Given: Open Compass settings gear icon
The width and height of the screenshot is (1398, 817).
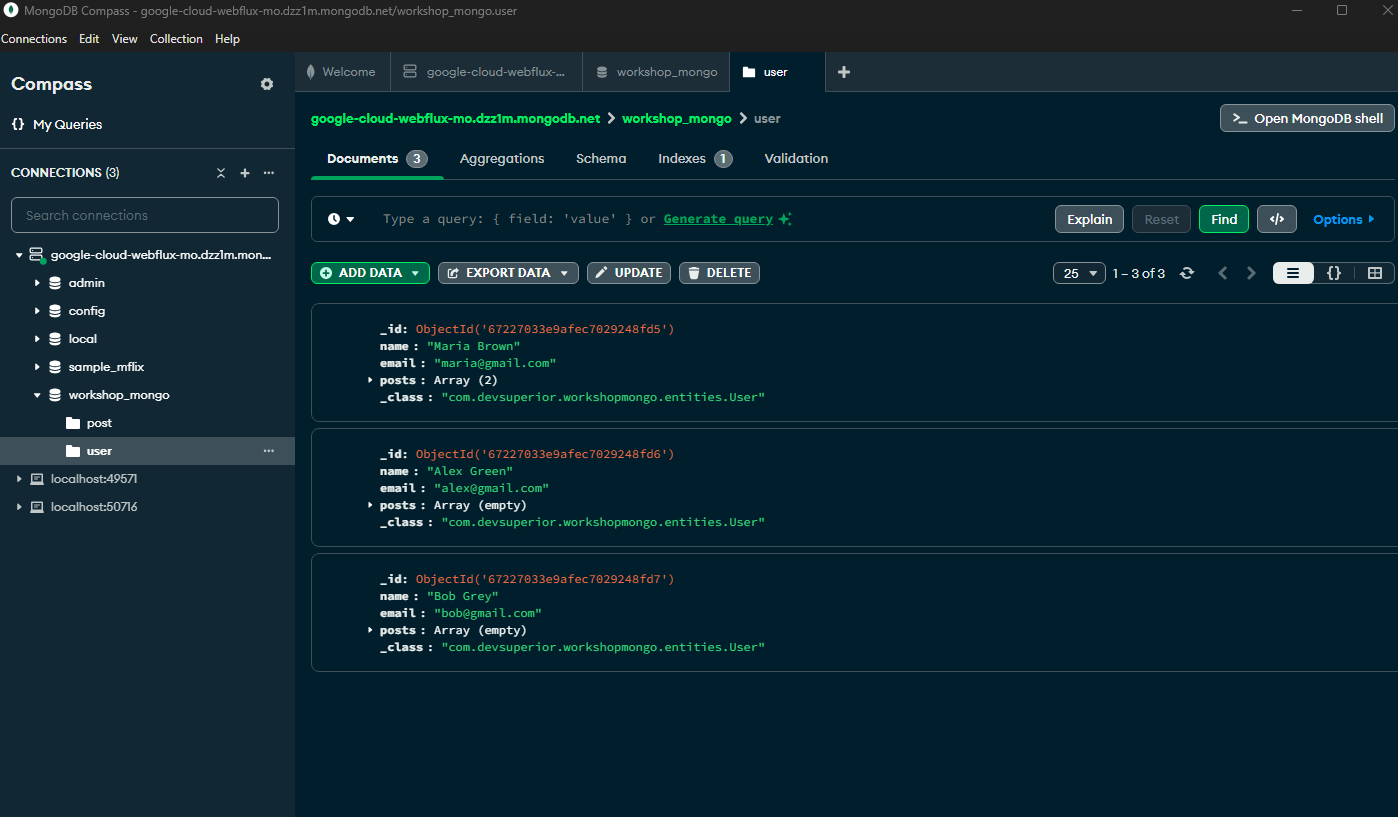Looking at the screenshot, I should point(267,84).
